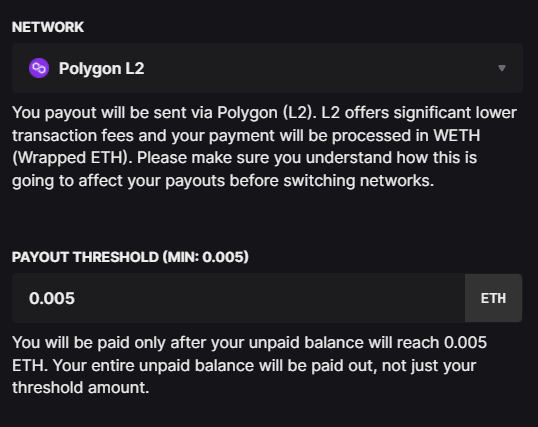The width and height of the screenshot is (538, 427).
Task: Select the "Polygon L2" text label
Action: (x=101, y=68)
